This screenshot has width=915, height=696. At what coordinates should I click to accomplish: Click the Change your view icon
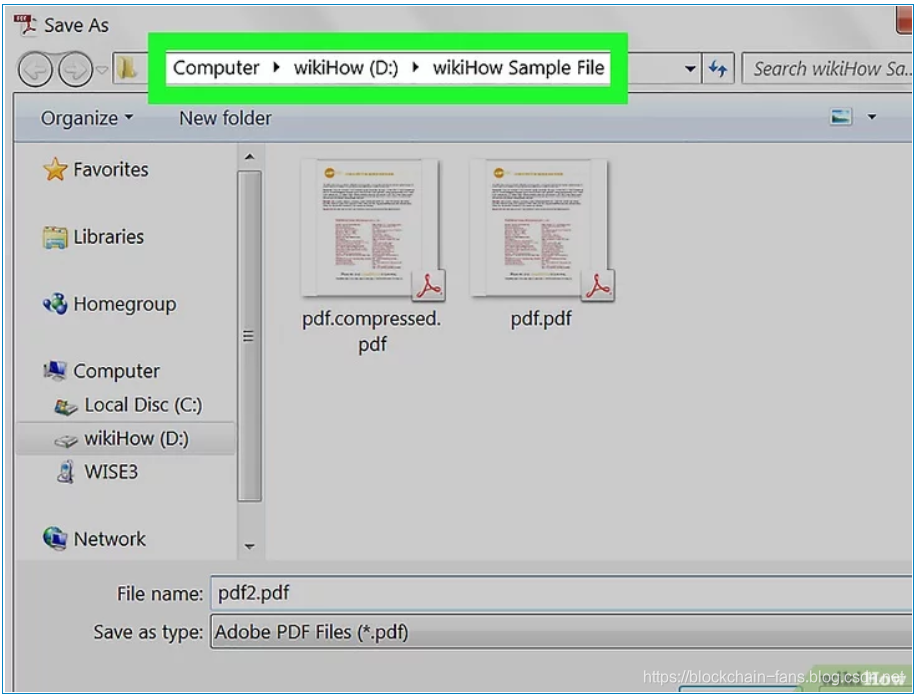[840, 117]
